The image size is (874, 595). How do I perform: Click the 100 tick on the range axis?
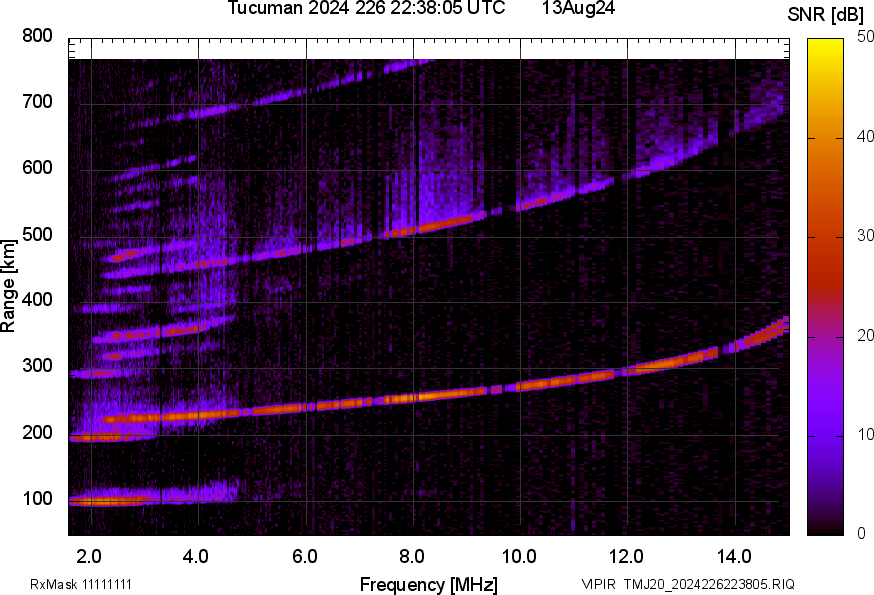(37, 499)
